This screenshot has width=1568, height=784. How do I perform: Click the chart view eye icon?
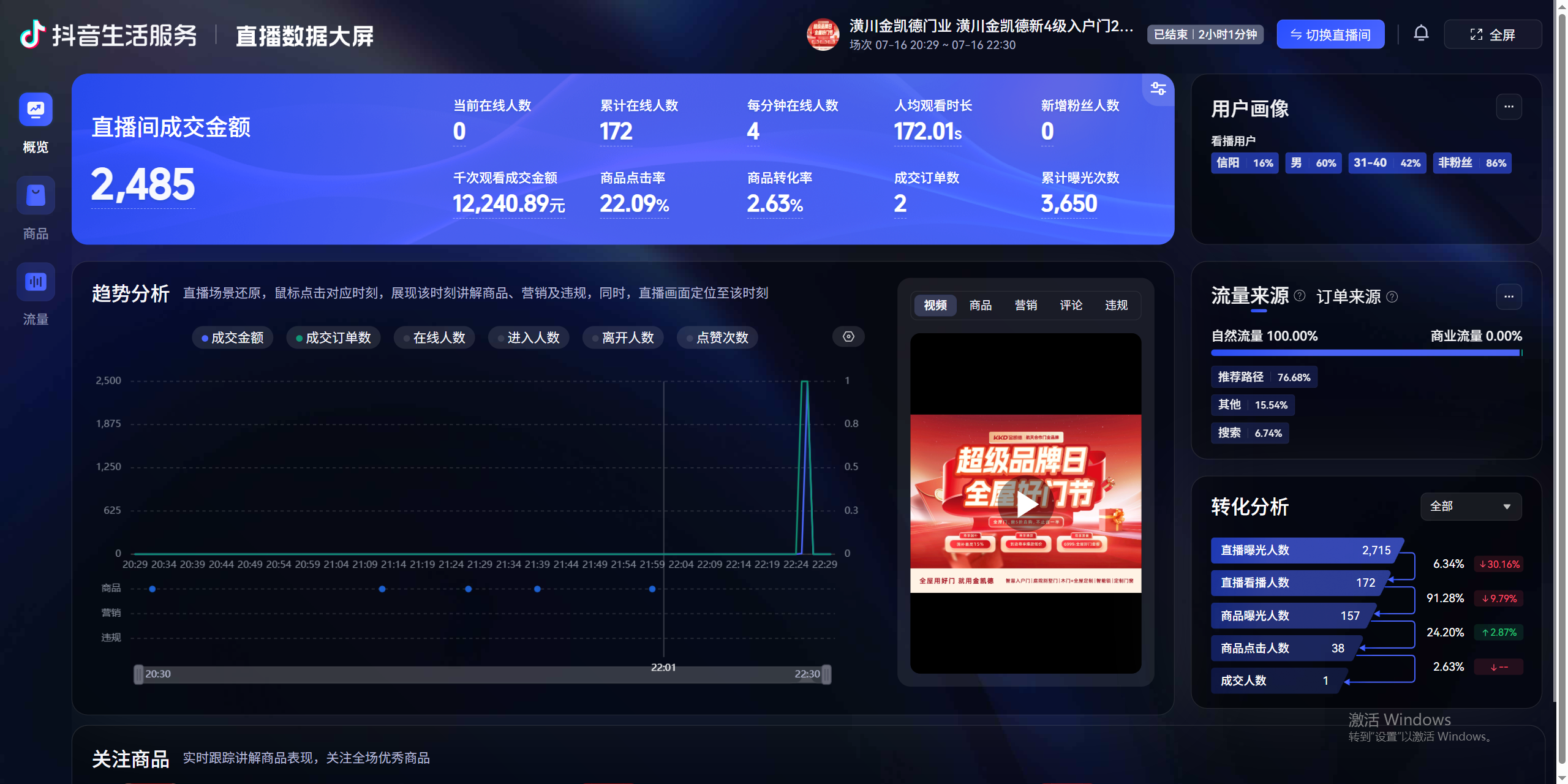pos(848,337)
